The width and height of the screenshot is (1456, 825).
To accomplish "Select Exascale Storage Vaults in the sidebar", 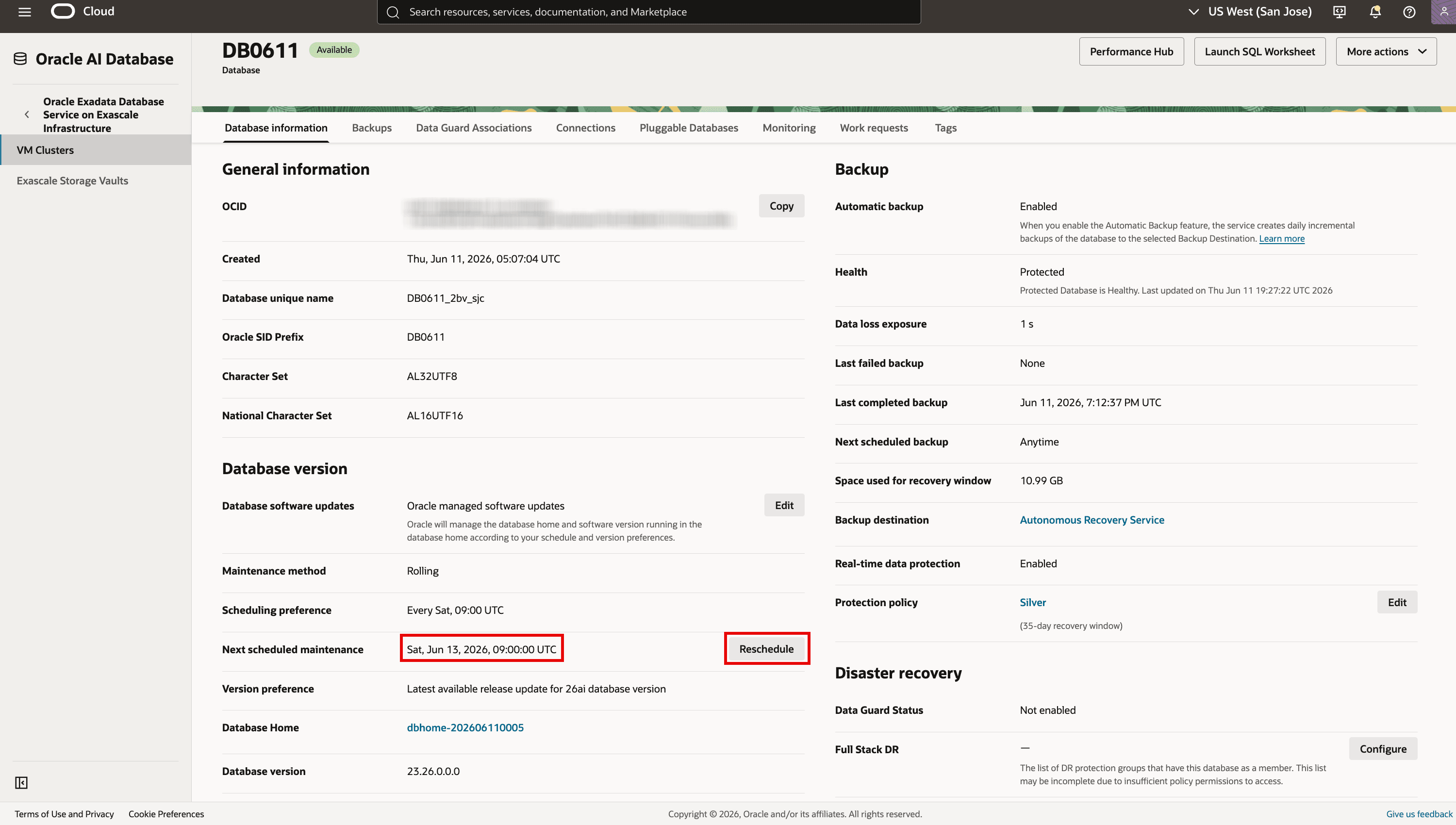I will (96, 180).
